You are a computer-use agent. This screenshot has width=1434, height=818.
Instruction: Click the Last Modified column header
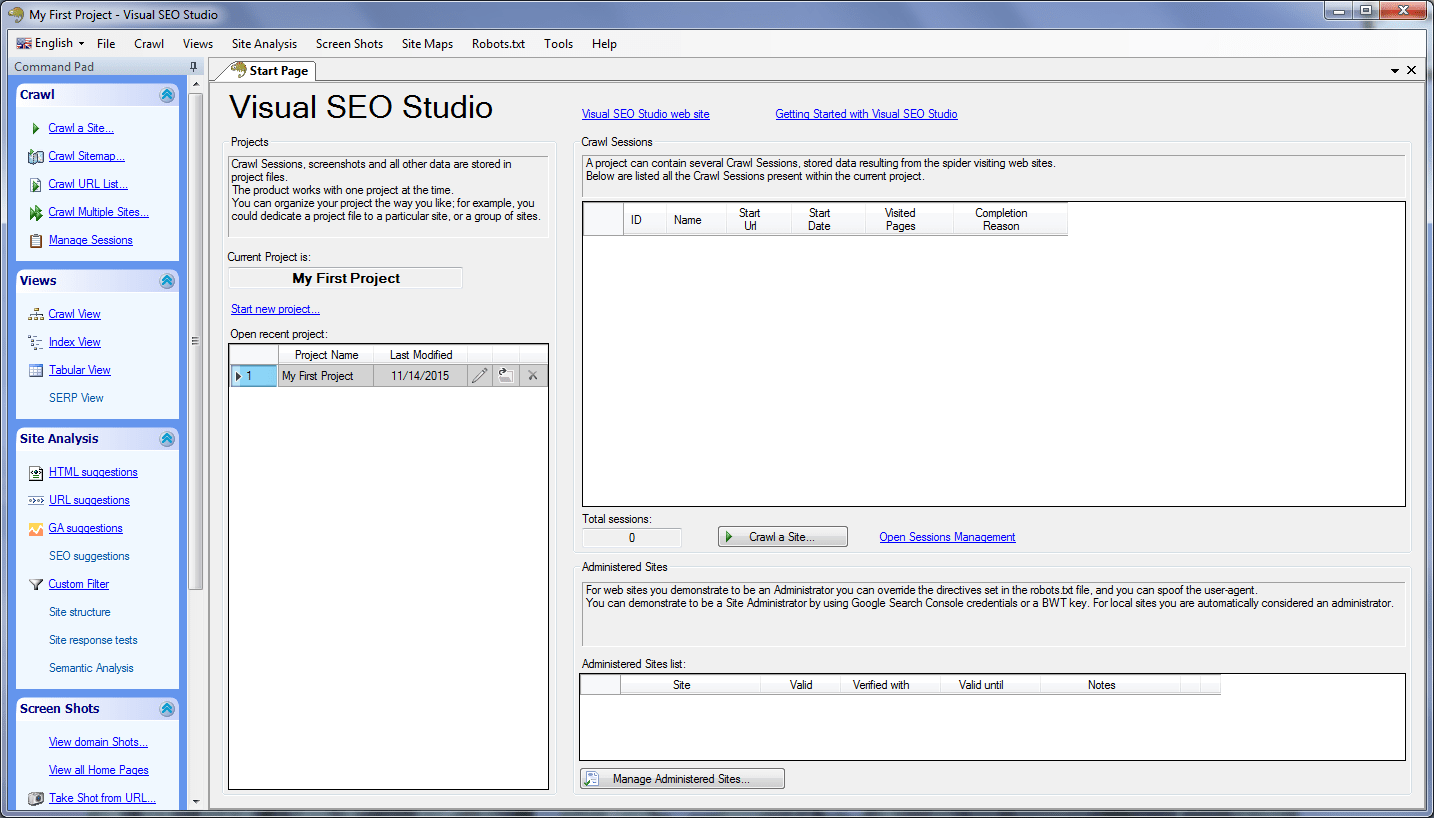click(421, 355)
